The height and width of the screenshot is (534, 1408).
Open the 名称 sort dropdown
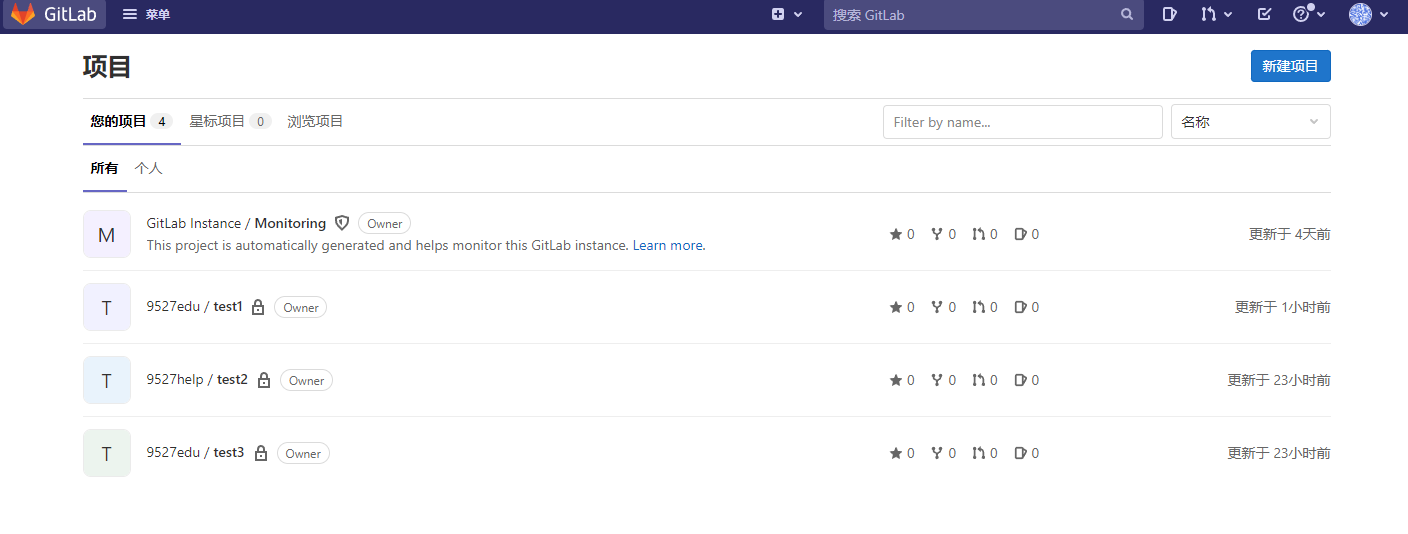[1251, 122]
